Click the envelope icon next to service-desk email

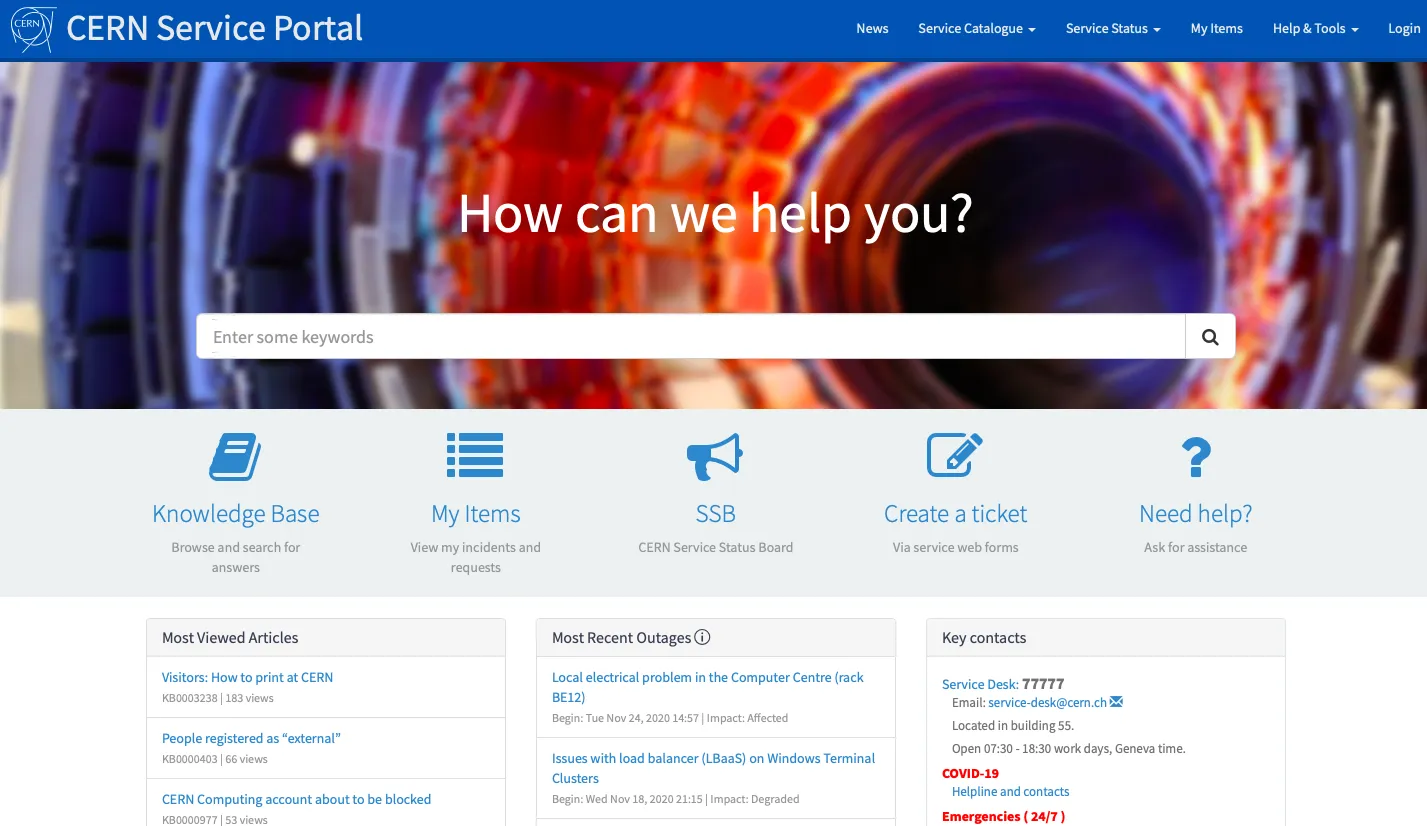click(1116, 702)
